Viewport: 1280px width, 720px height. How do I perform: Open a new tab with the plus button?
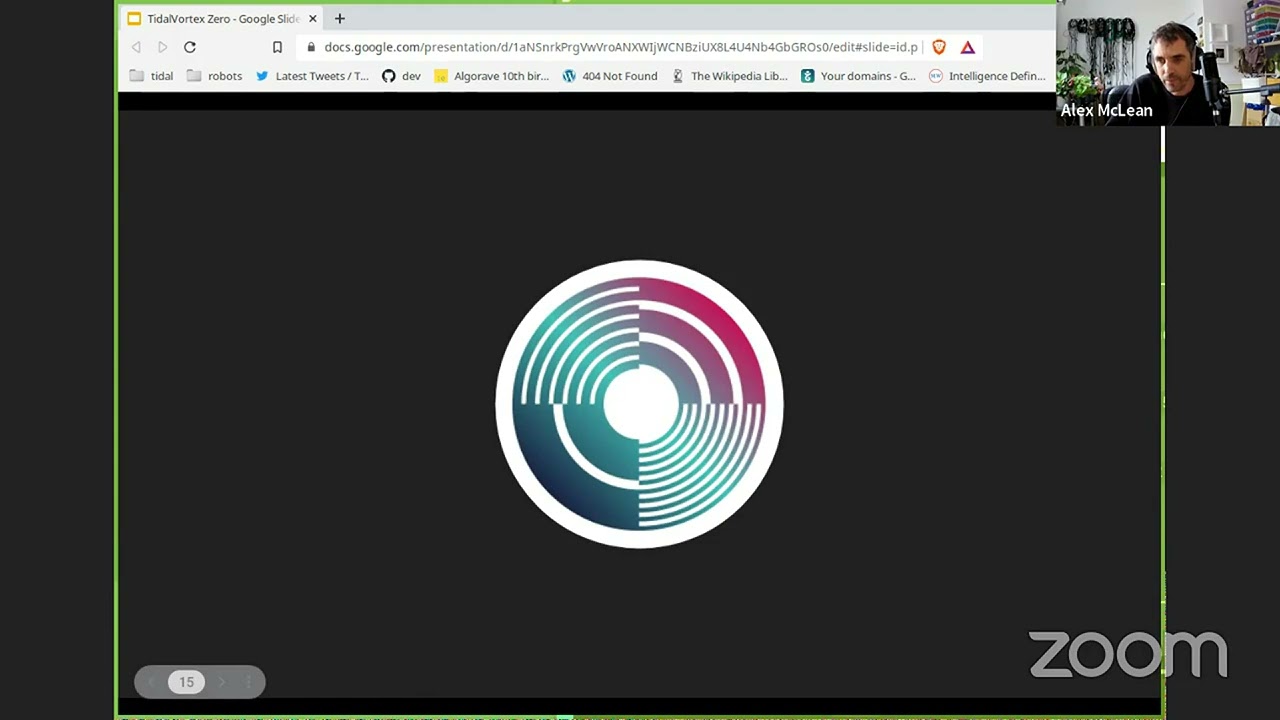pos(339,18)
